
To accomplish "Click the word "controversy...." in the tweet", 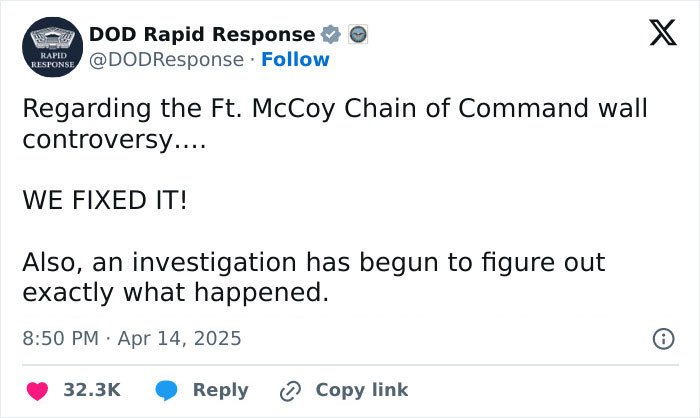I will pos(113,140).
